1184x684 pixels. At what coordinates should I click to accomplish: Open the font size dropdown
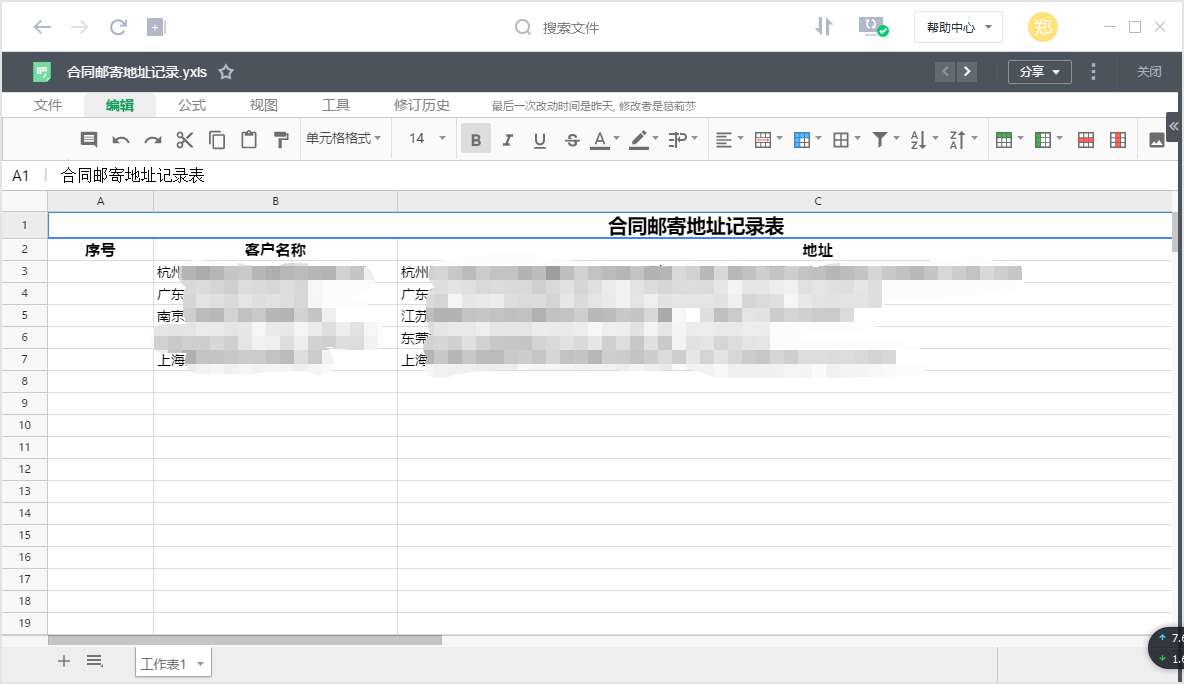tap(424, 139)
